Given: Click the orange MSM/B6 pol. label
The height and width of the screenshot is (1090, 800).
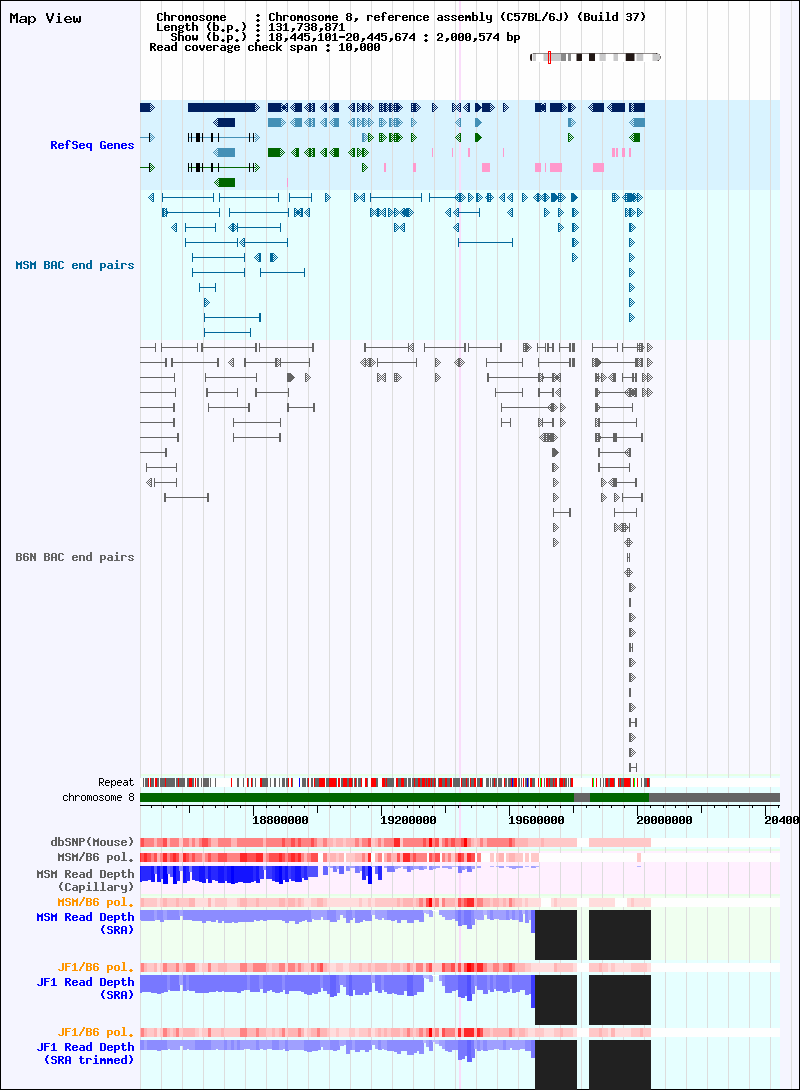Looking at the screenshot, I should pos(96,902).
